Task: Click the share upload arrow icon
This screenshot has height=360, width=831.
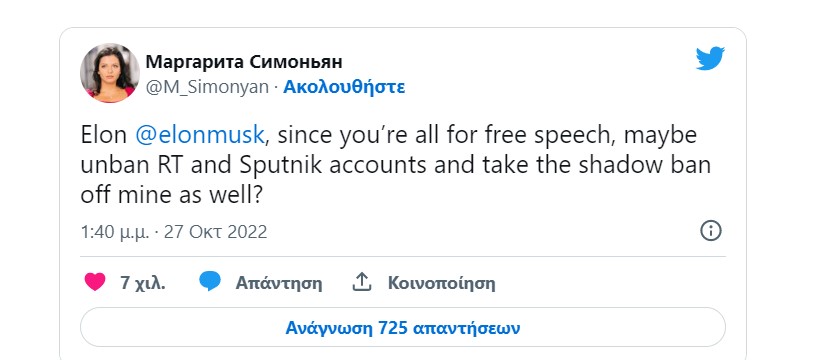Action: coord(361,282)
